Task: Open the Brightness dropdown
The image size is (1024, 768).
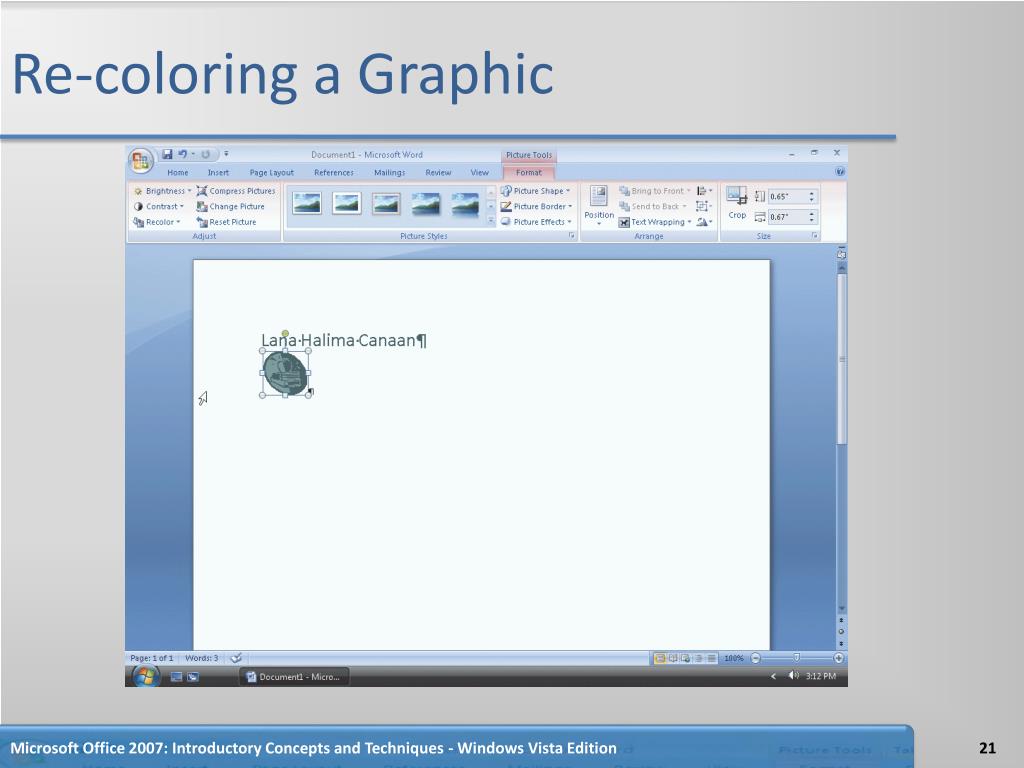Action: [x=162, y=191]
